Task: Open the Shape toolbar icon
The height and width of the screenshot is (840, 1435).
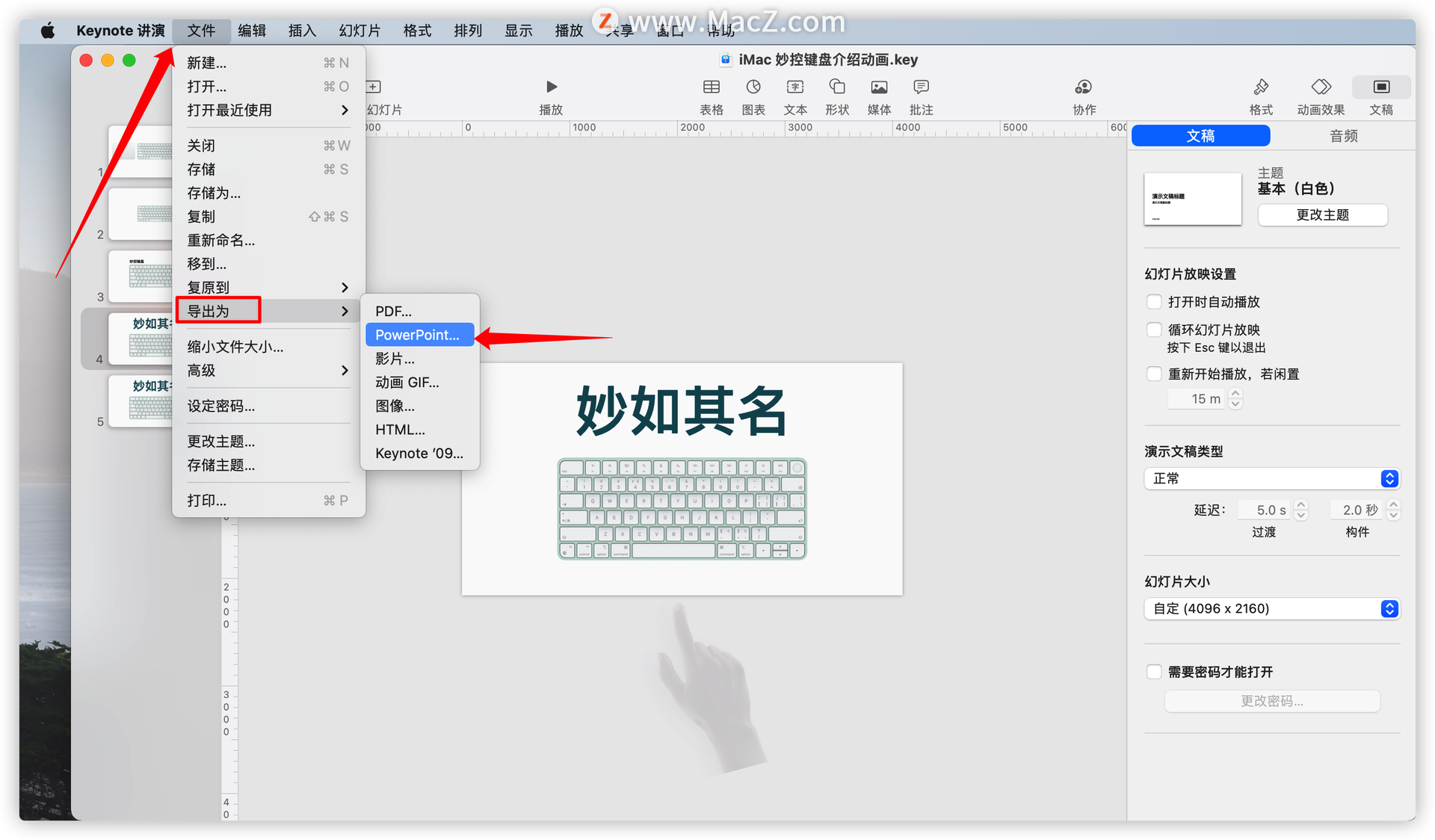Action: coord(837,87)
